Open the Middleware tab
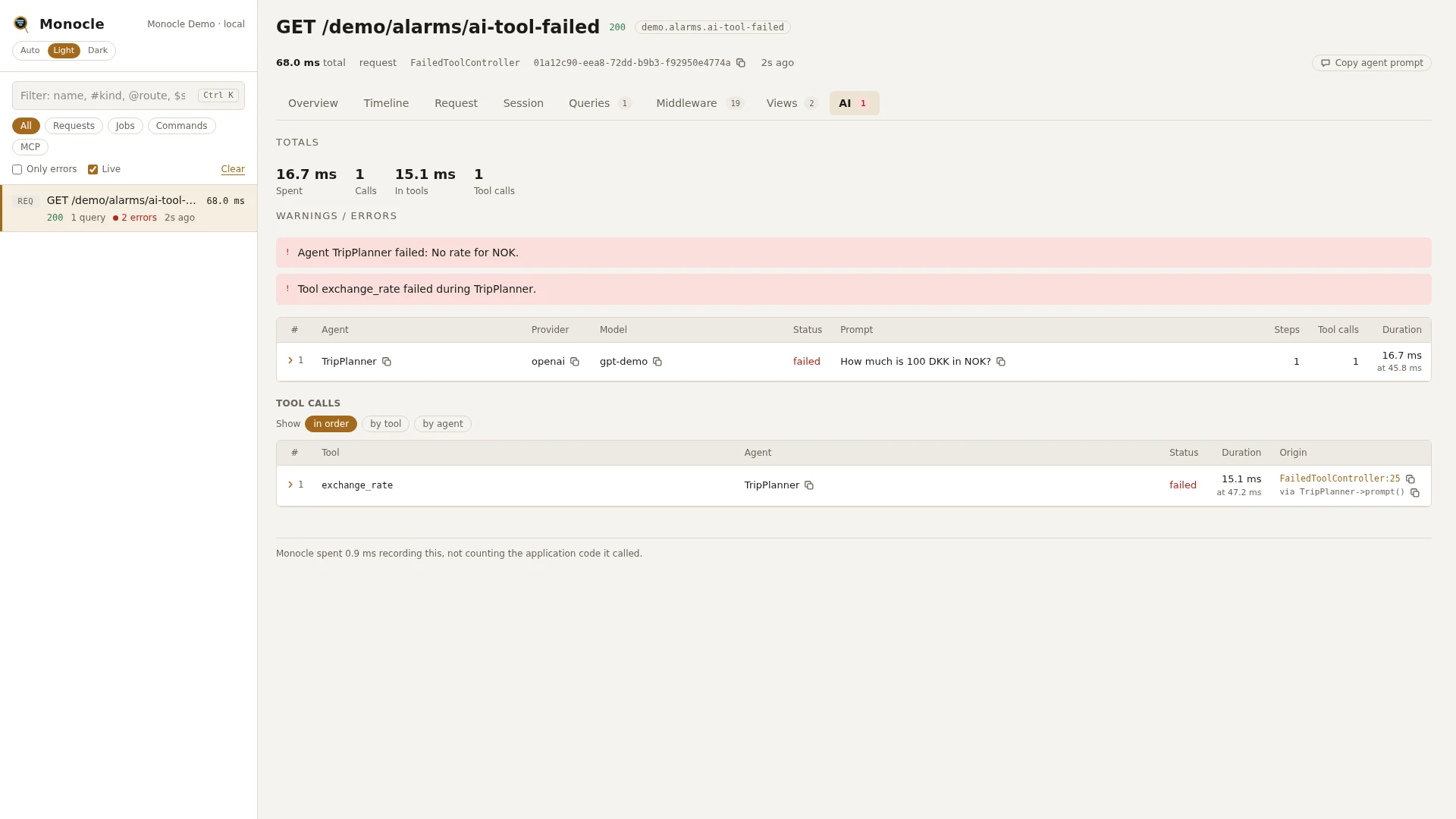The width and height of the screenshot is (1456, 819). pyautogui.click(x=700, y=103)
